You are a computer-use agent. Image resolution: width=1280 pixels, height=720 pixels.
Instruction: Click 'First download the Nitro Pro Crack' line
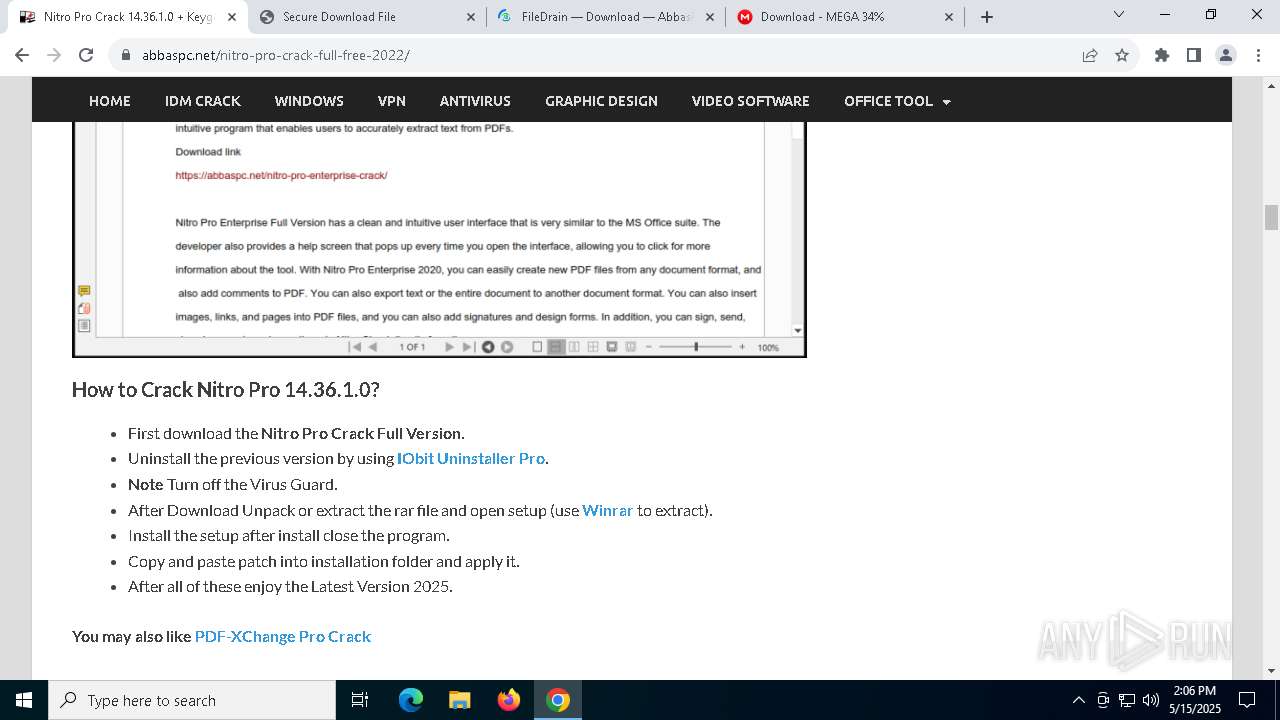click(x=296, y=434)
